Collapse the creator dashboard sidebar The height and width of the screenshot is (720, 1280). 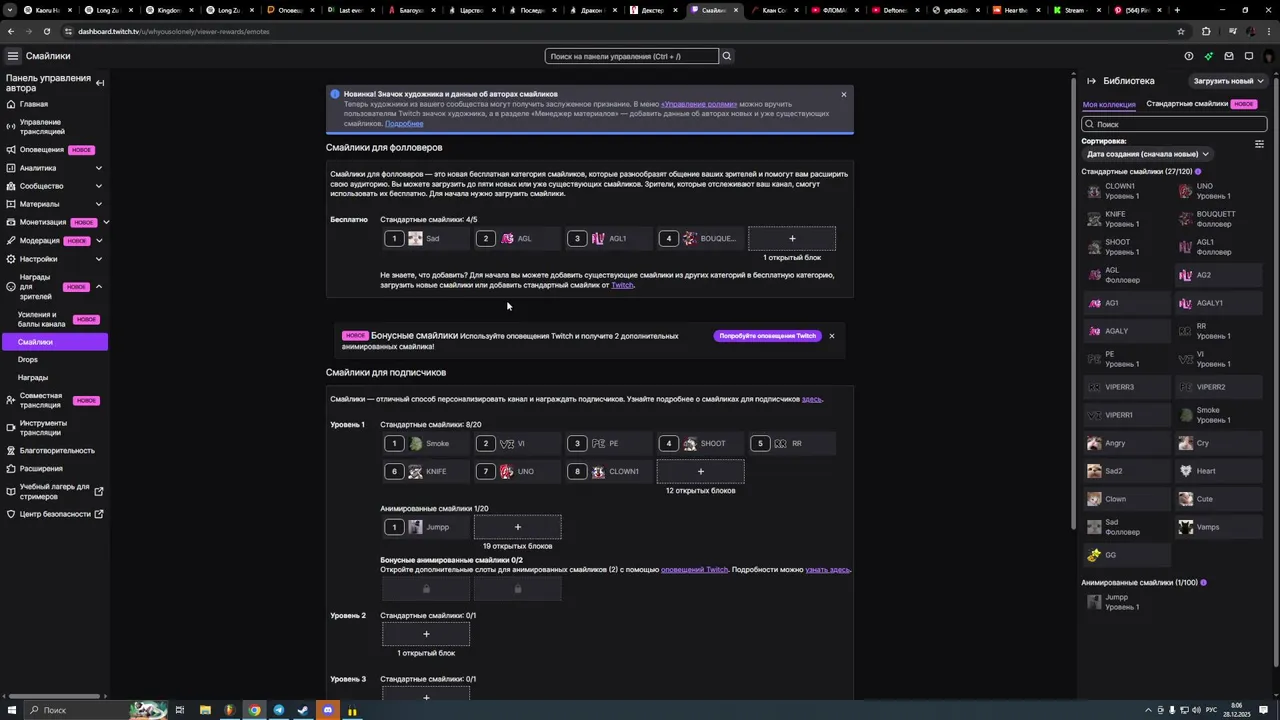[x=100, y=83]
